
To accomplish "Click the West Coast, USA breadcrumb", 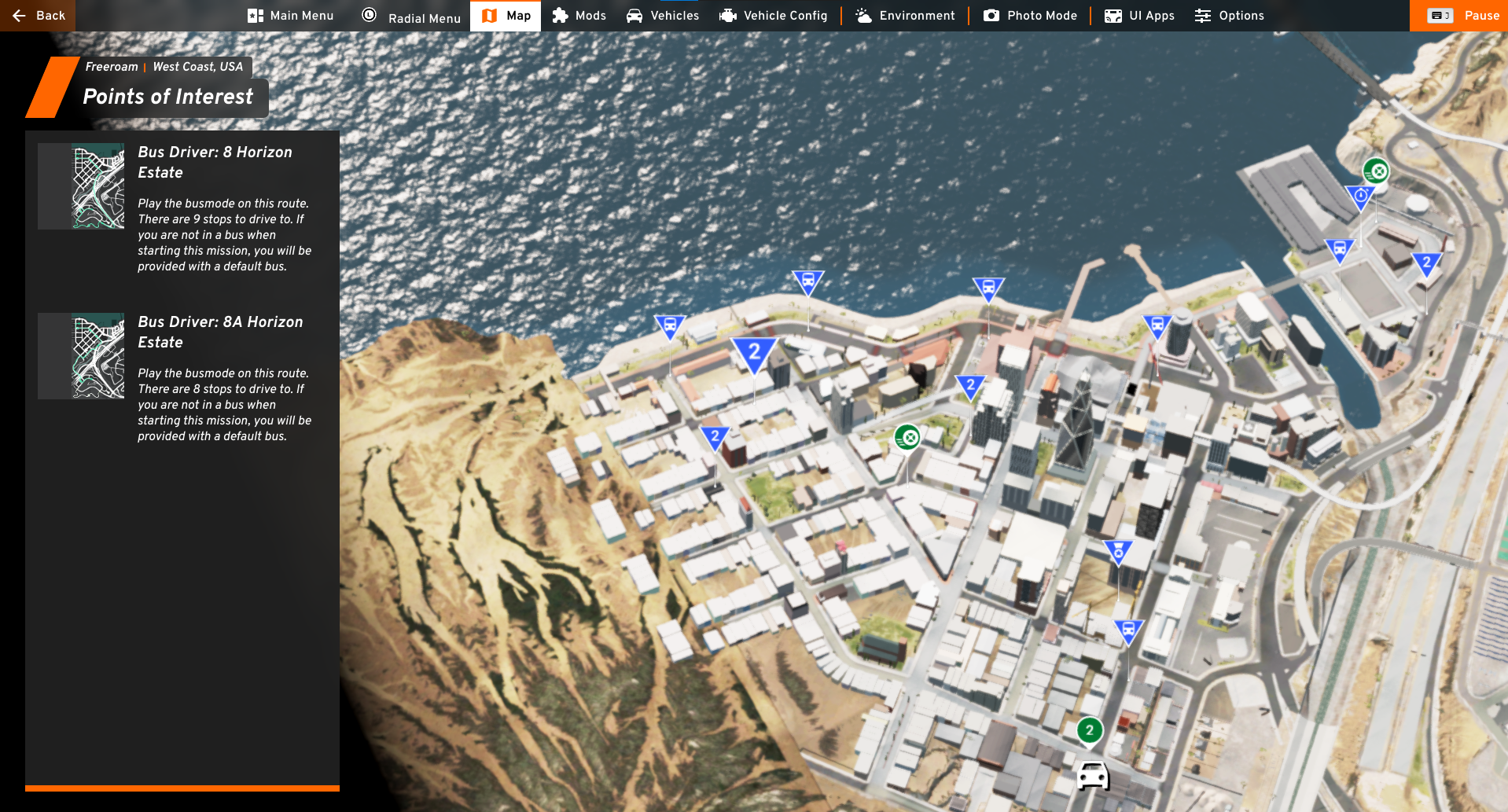I will click(x=198, y=67).
